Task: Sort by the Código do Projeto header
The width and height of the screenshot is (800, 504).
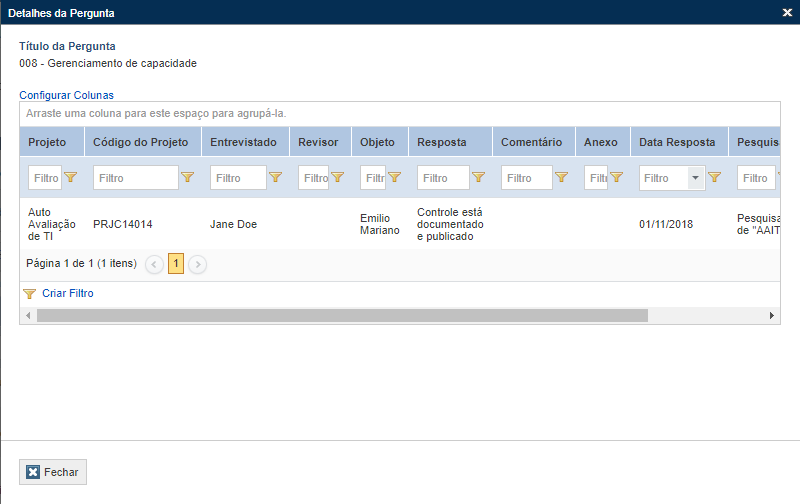Action: click(x=143, y=142)
